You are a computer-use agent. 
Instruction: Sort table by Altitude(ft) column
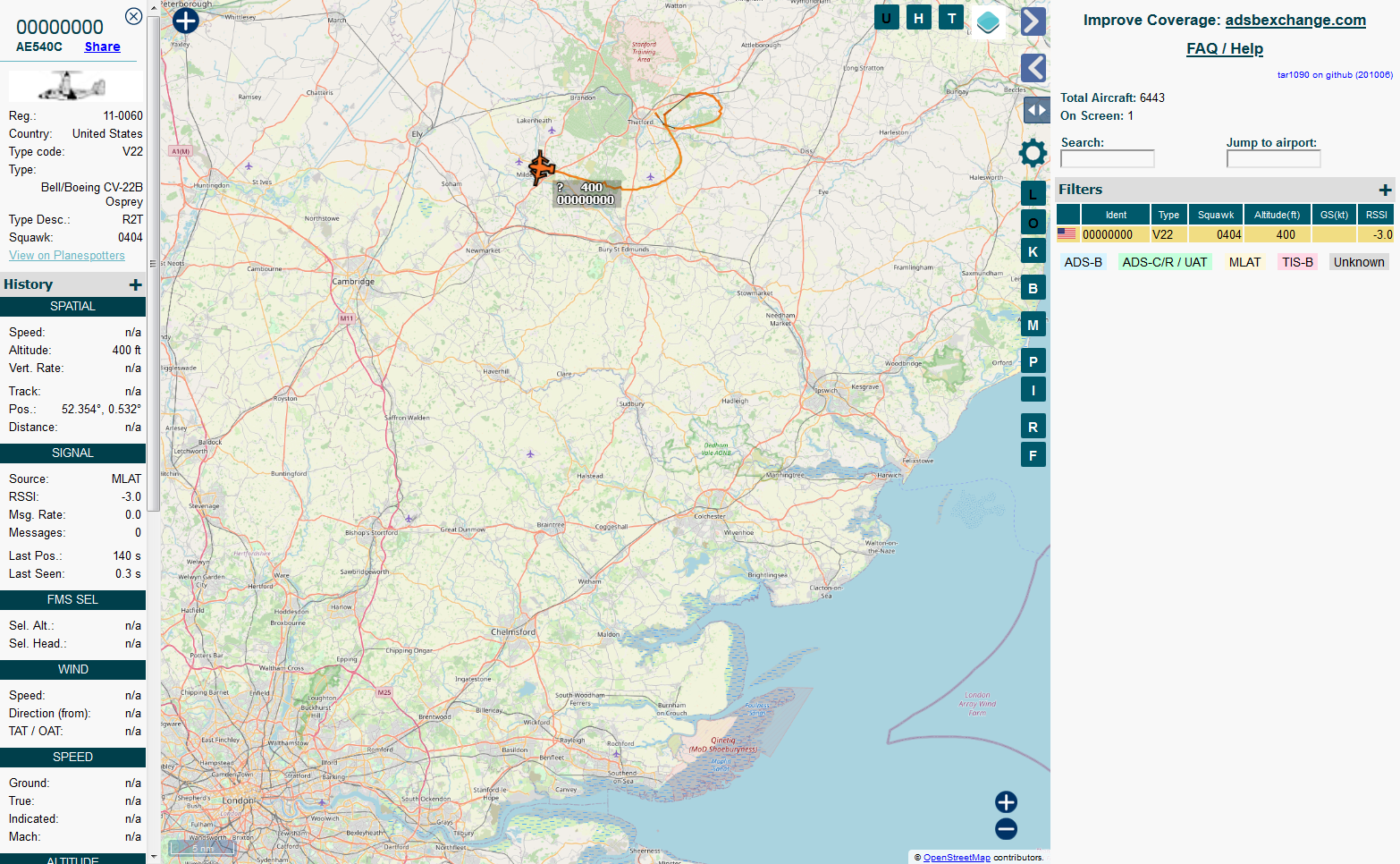(1277, 215)
